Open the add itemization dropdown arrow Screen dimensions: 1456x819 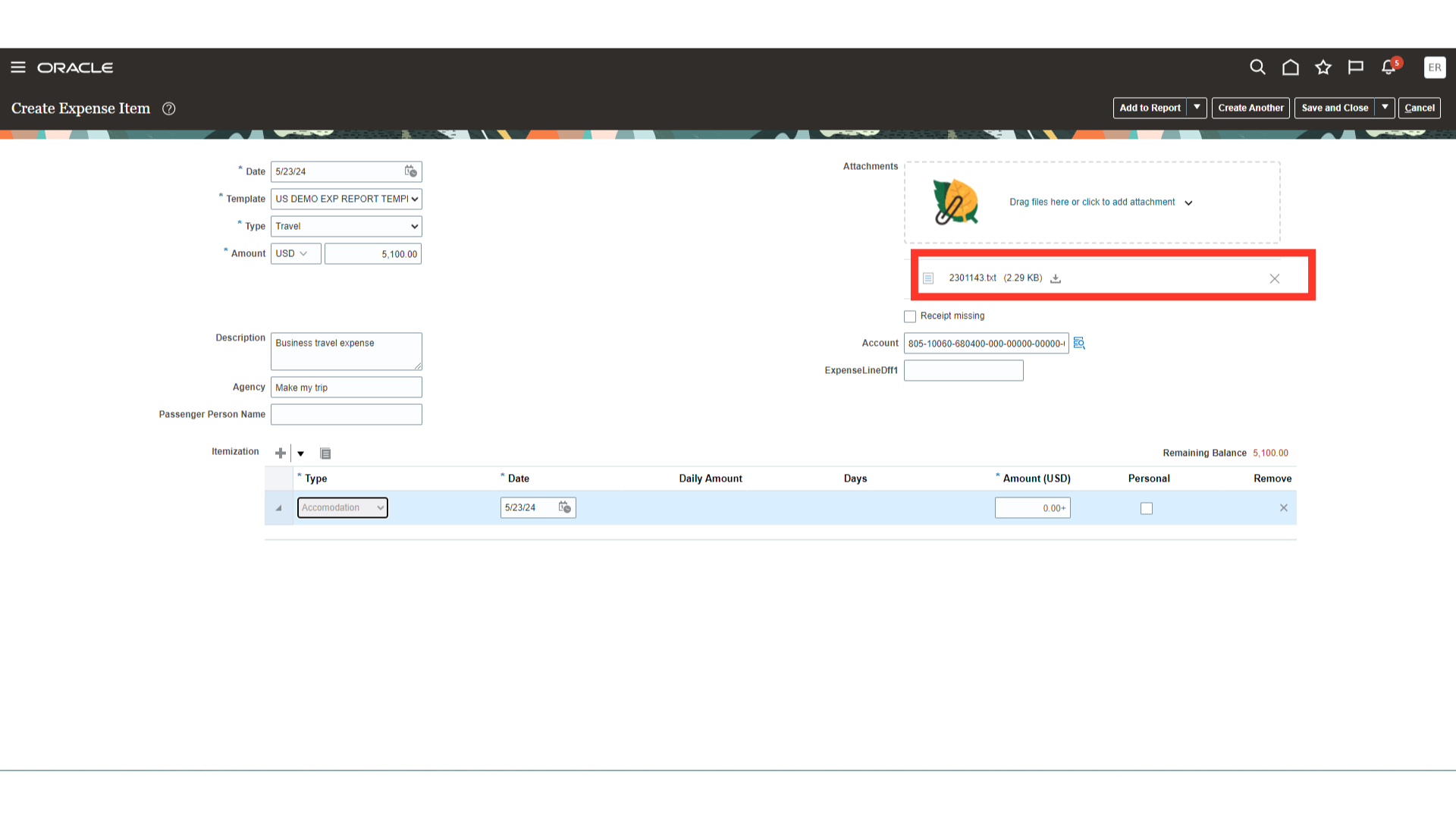pyautogui.click(x=301, y=453)
